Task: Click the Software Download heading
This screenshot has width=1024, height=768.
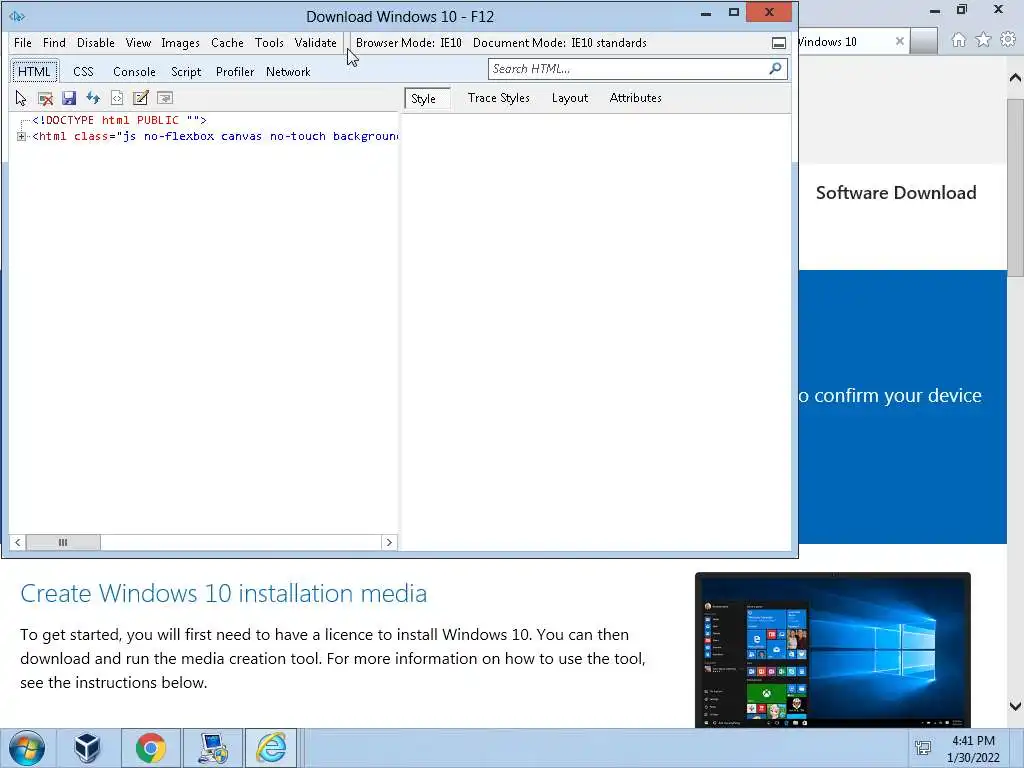Action: pos(896,193)
